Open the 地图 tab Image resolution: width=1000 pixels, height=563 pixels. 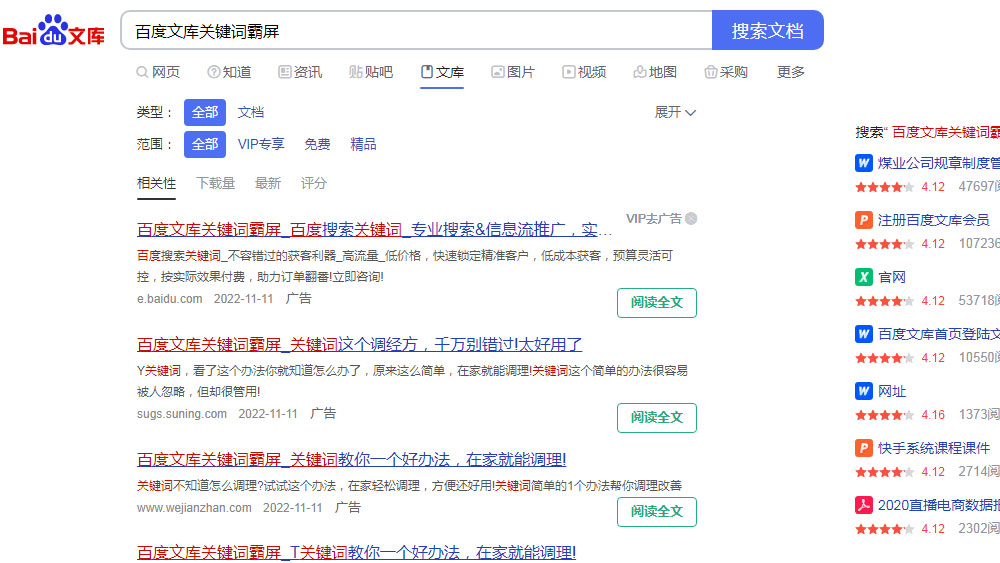(655, 72)
